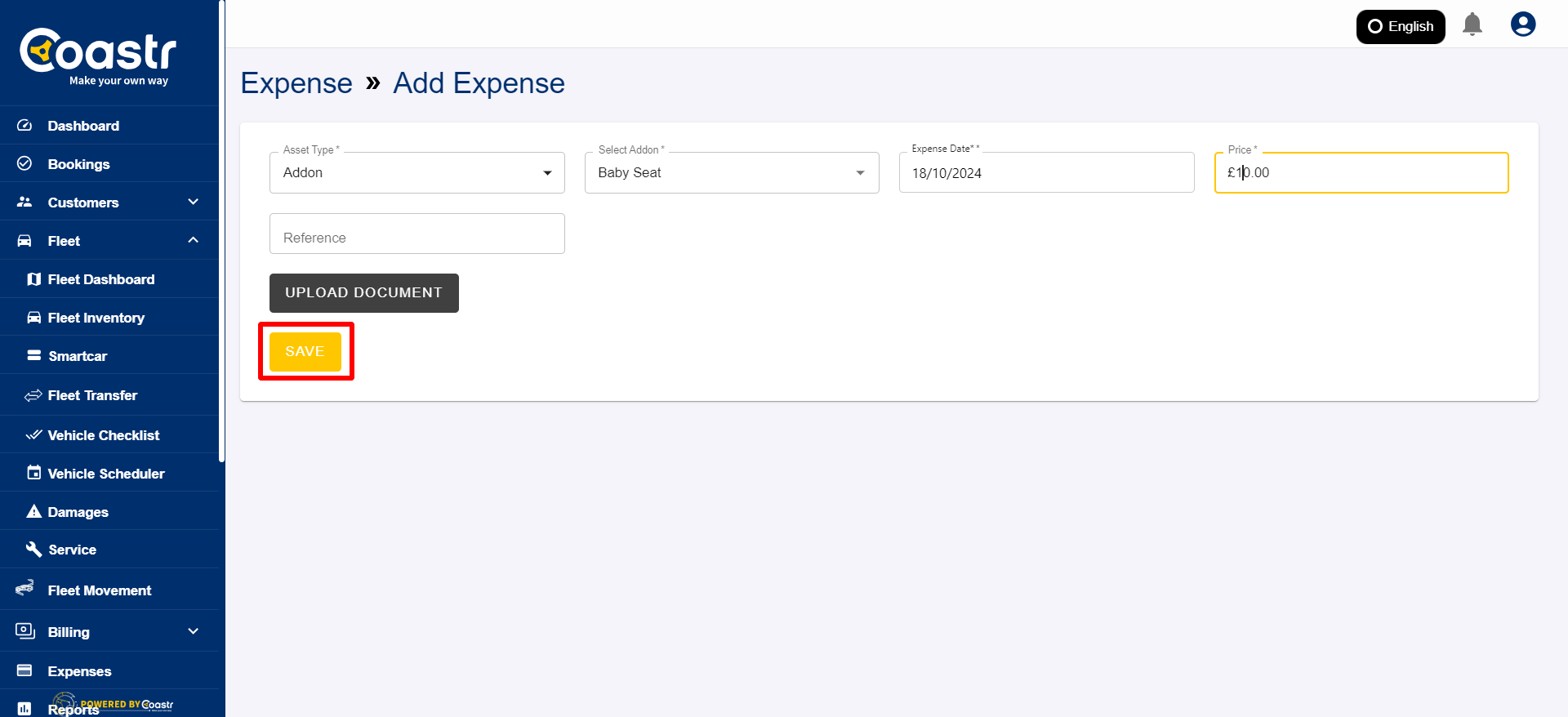This screenshot has height=717, width=1568.
Task: Click the Fleet Inventory car icon
Action: 33,318
